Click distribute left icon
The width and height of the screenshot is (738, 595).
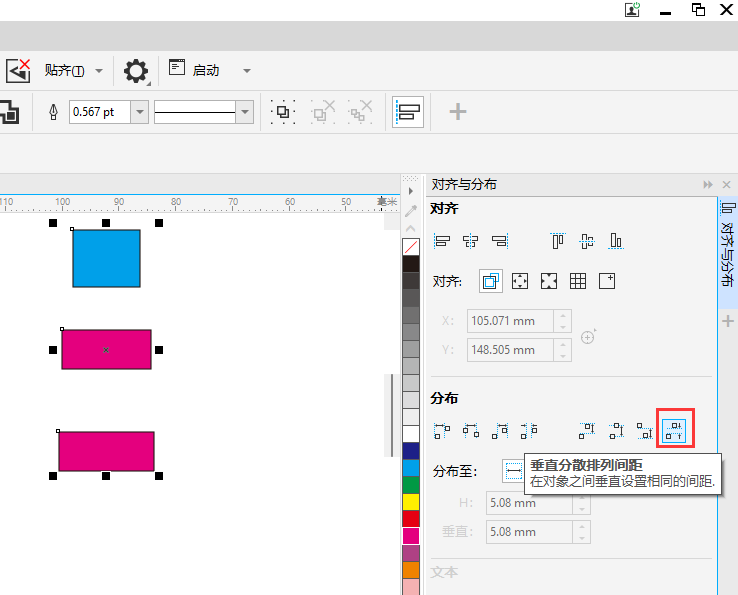click(x=441, y=431)
